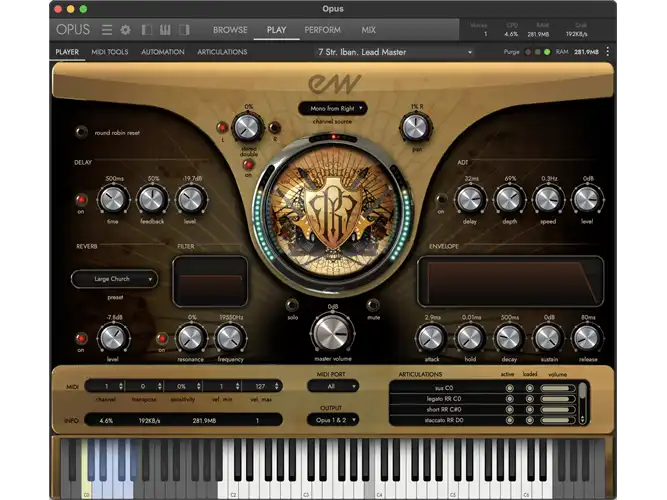Open the Automation subtab

point(163,52)
